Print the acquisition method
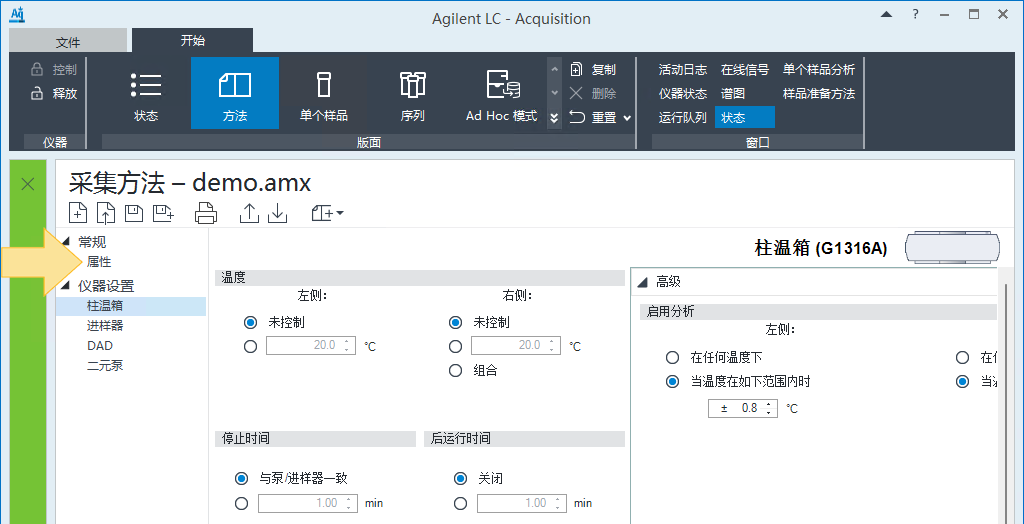The width and height of the screenshot is (1024, 524). click(205, 213)
